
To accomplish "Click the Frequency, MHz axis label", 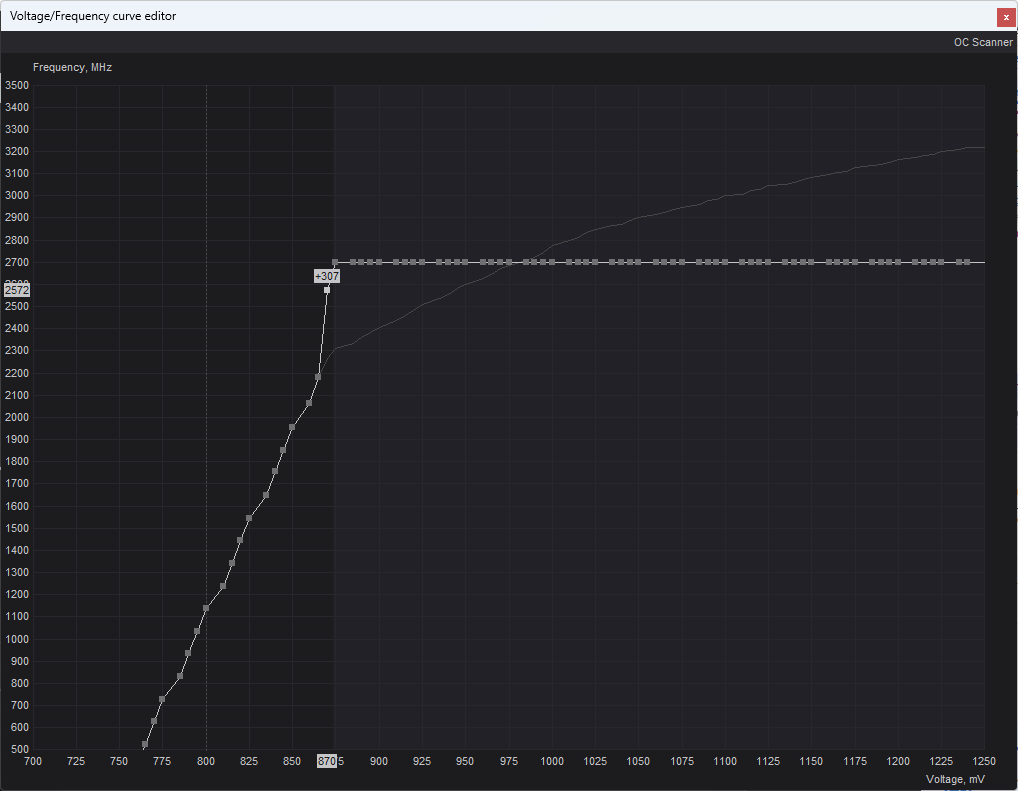I will [x=72, y=67].
